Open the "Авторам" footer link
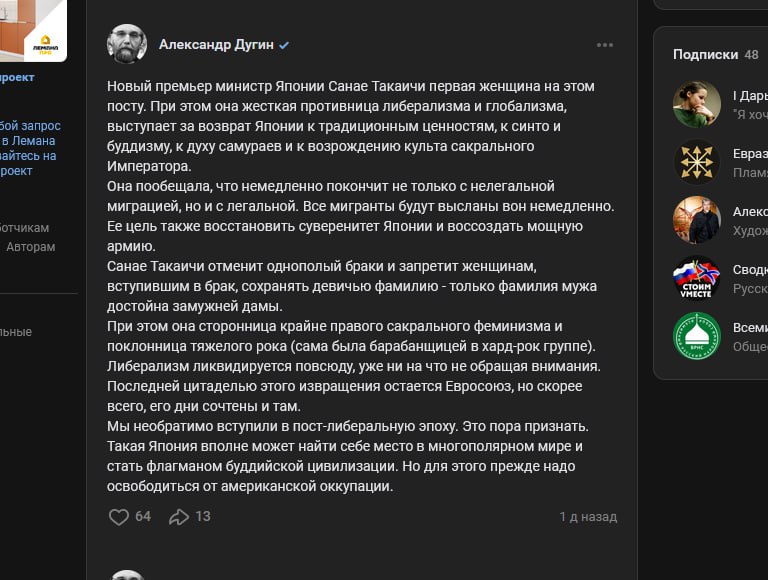 (x=31, y=247)
